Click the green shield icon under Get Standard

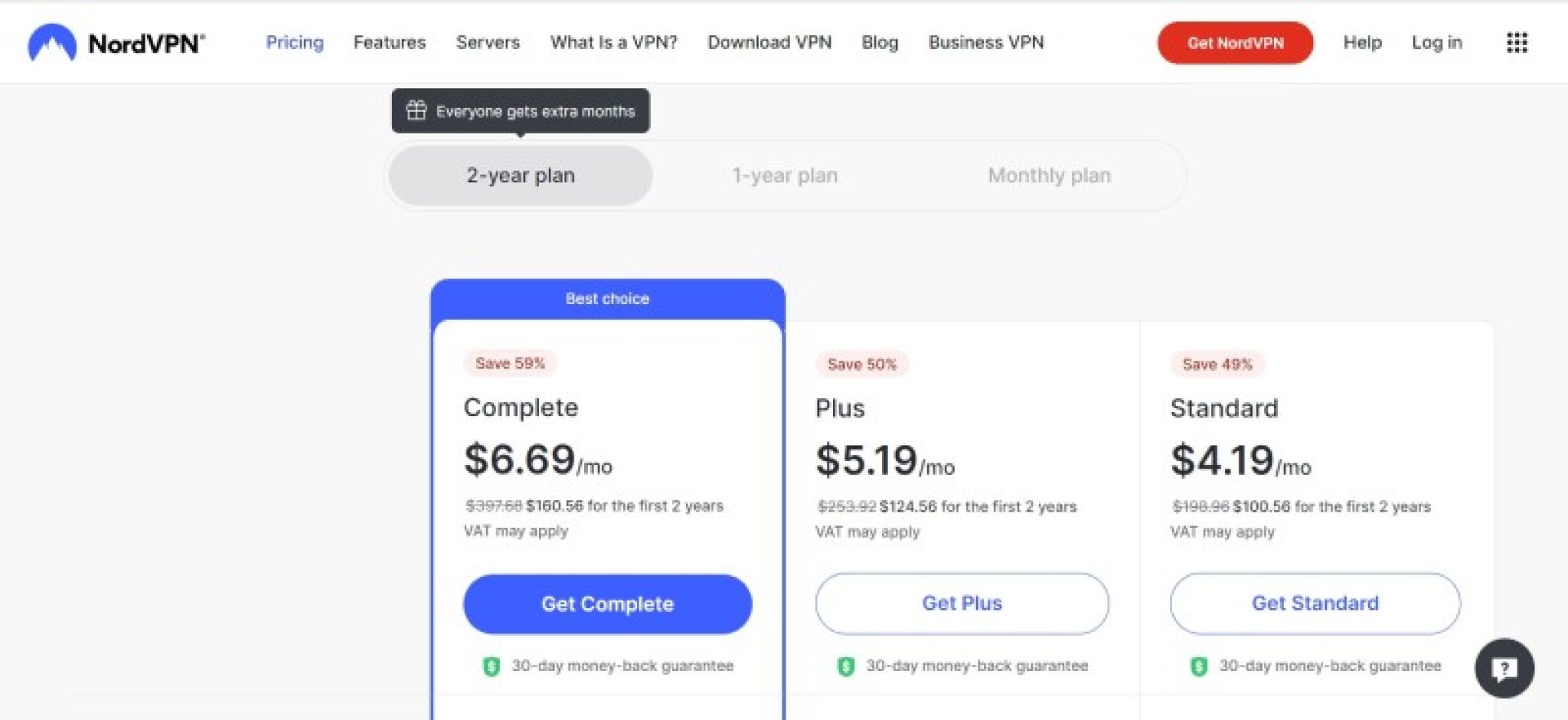tap(1199, 666)
